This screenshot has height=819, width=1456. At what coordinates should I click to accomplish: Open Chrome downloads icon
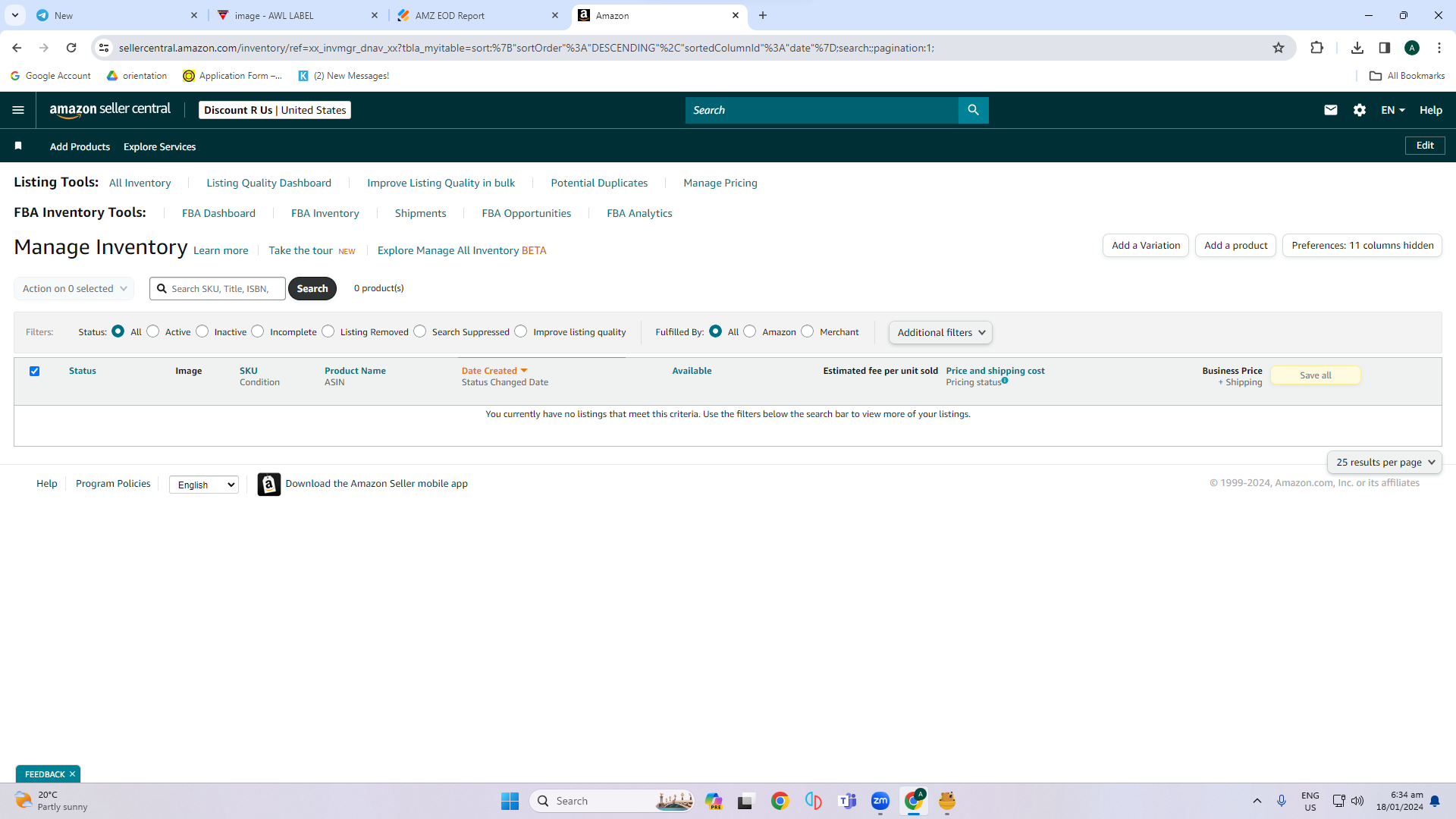1357,48
